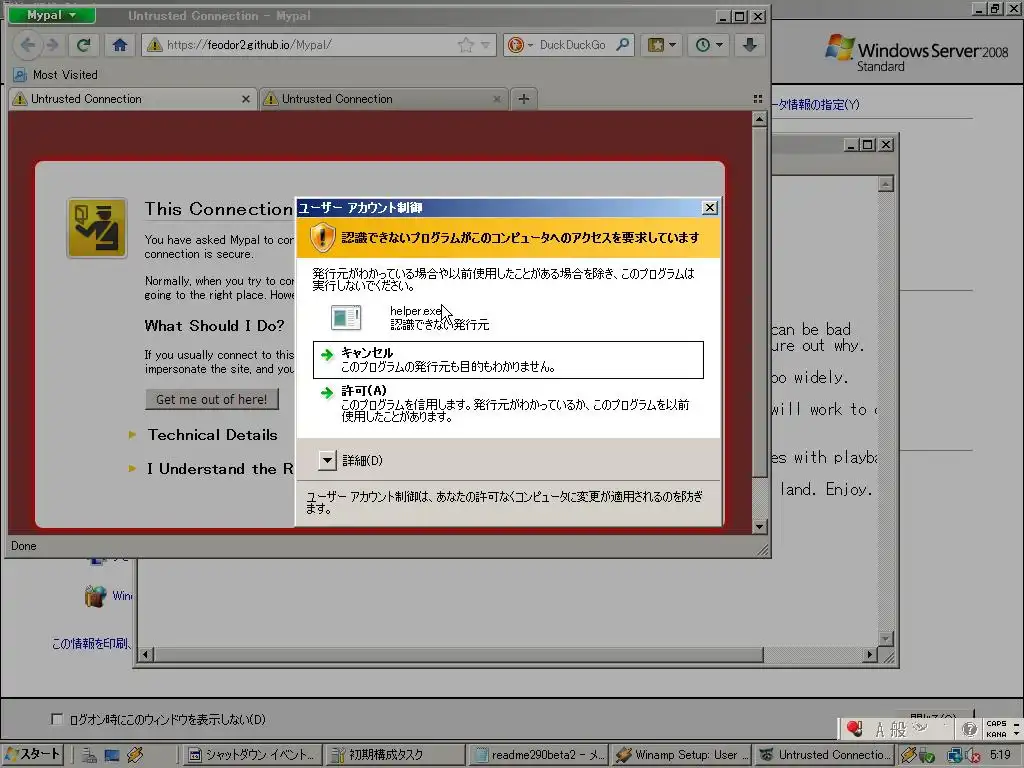Open Winamp Setup taskbar item
Image resolution: width=1024 pixels, height=768 pixels.
pyautogui.click(x=681, y=755)
